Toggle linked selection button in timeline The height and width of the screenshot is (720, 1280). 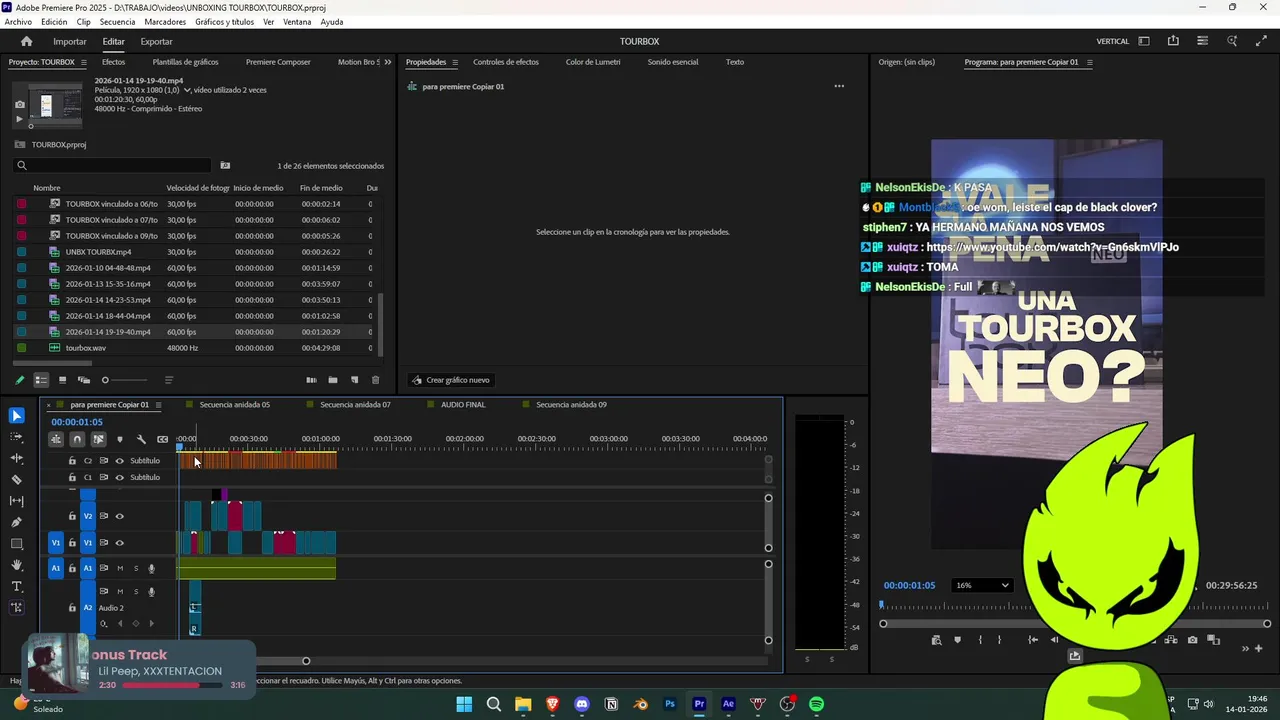[x=98, y=439]
